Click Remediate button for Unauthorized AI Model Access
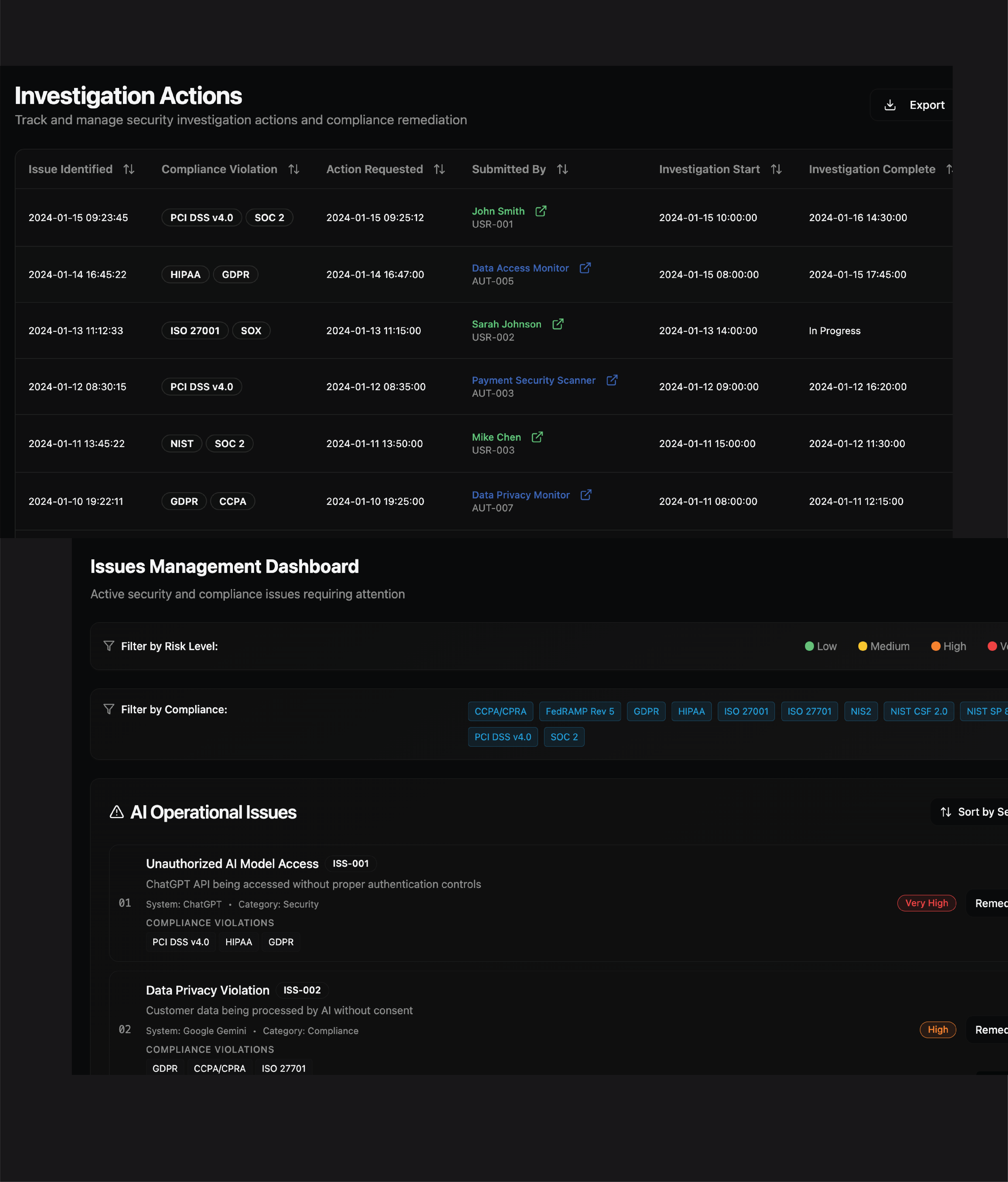 pos(987,903)
